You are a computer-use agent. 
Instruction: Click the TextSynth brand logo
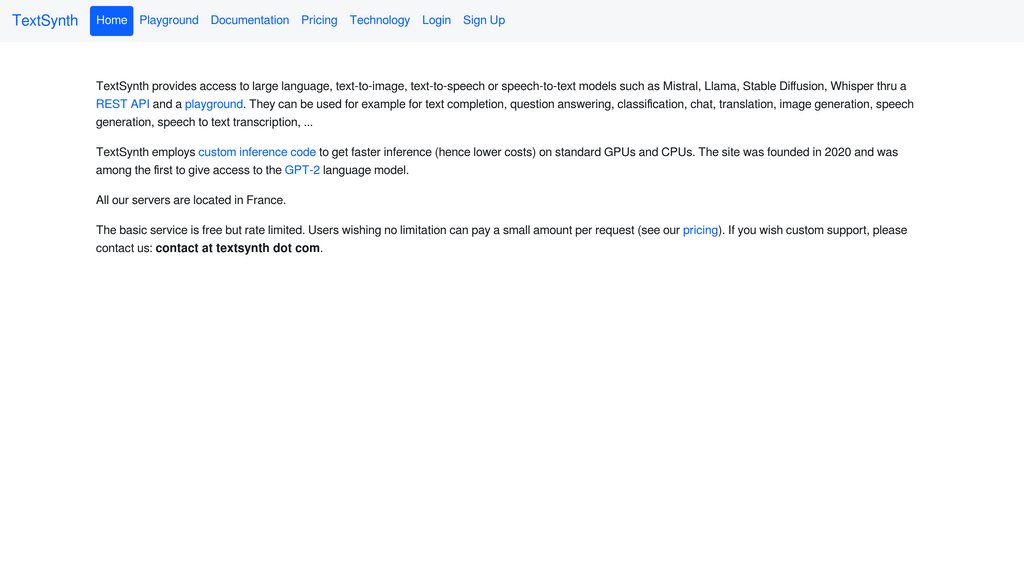(x=45, y=21)
